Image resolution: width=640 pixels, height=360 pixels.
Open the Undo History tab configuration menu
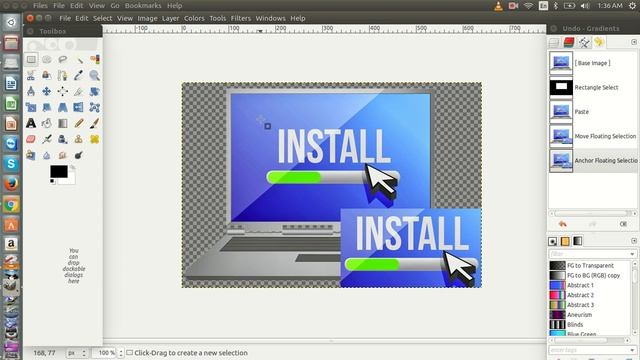pos(633,42)
